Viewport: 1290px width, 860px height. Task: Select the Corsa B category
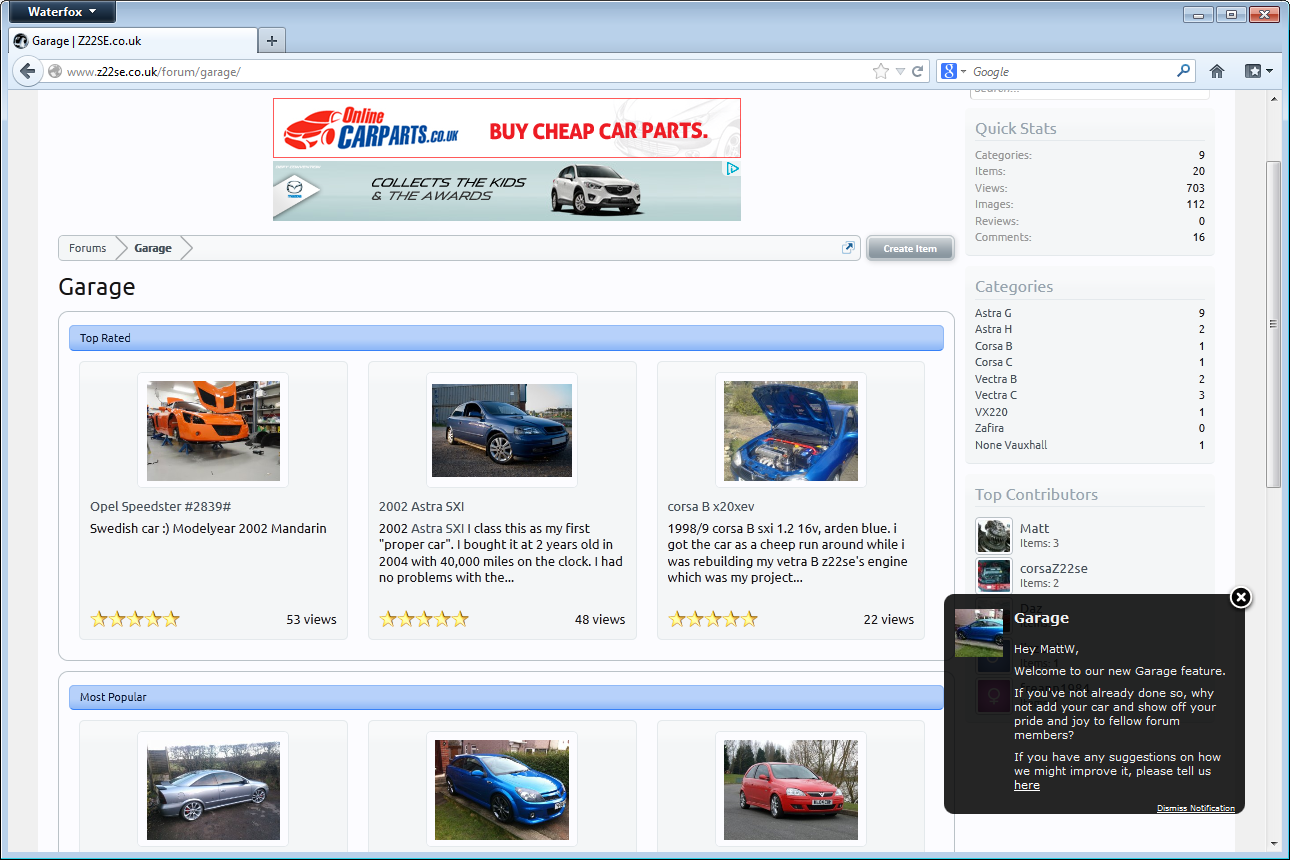point(993,346)
